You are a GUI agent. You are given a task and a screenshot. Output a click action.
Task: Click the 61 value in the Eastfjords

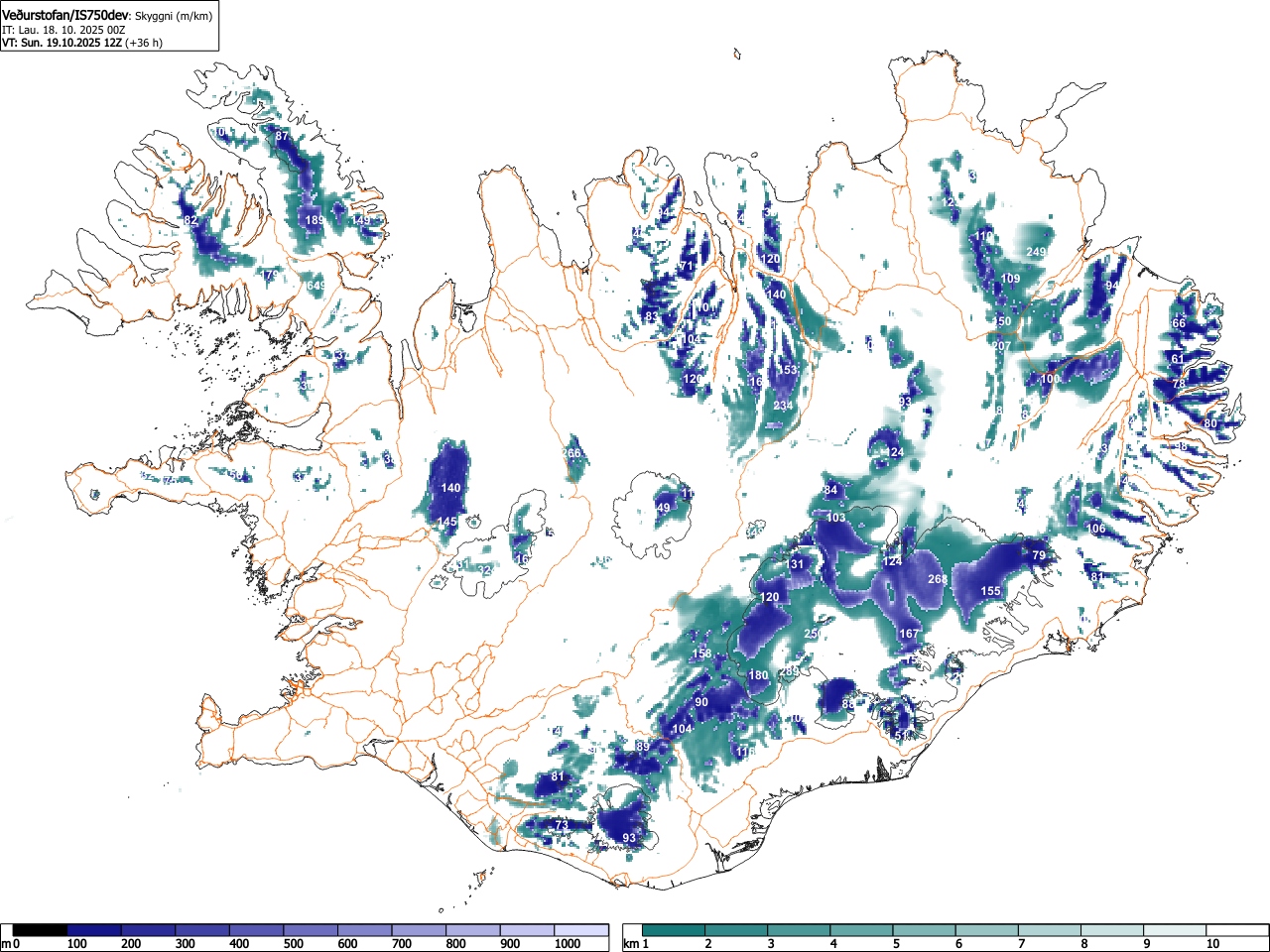click(1178, 359)
